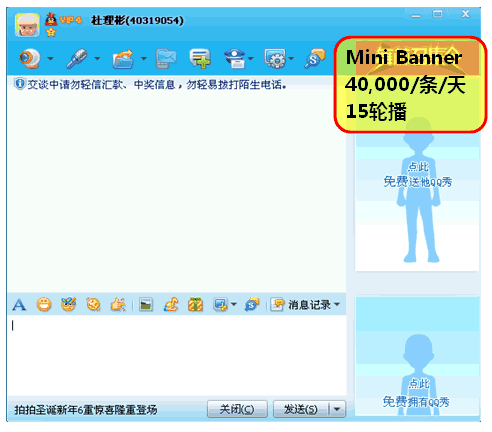This screenshot has width=492, height=432.
Task: Expand the webcam video options arrow
Action: point(50,59)
